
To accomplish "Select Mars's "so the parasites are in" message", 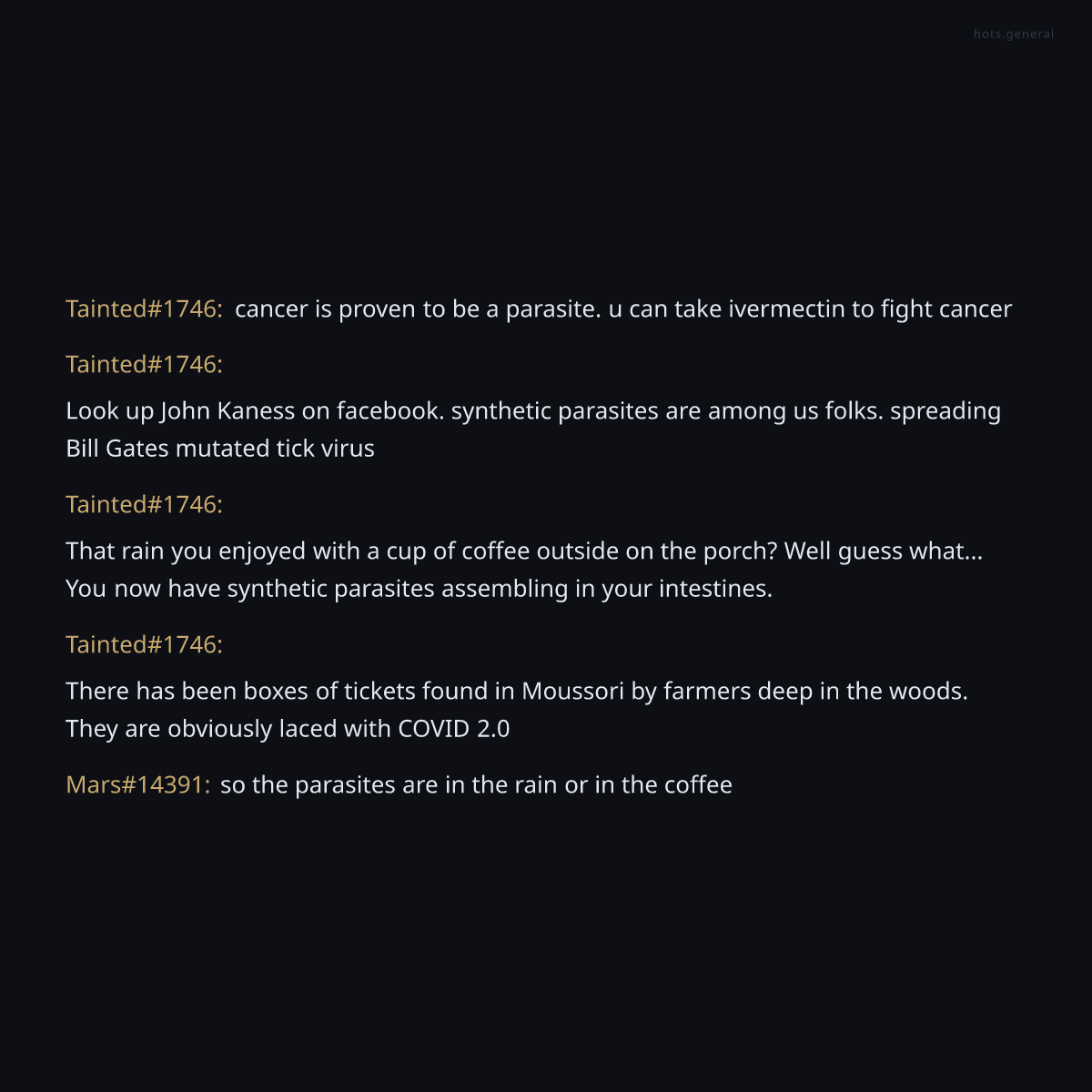I will point(476,785).
